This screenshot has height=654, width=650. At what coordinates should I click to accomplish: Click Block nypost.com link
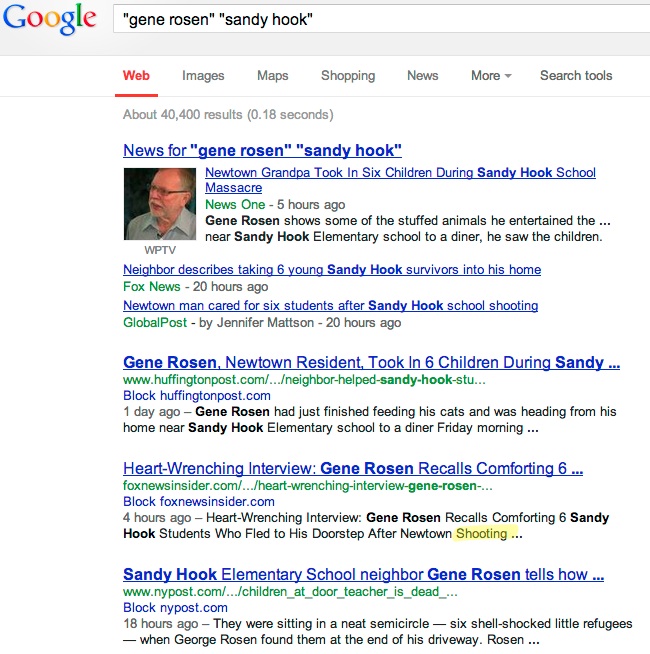[x=175, y=608]
